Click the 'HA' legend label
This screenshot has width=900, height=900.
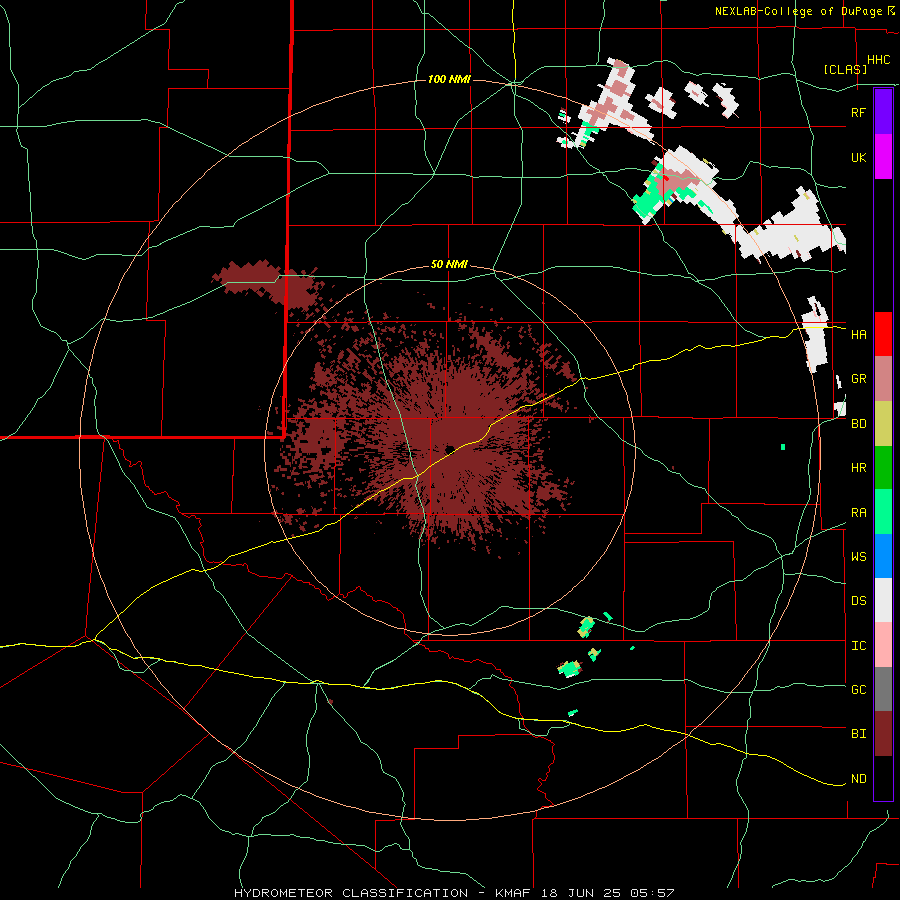coord(858,335)
